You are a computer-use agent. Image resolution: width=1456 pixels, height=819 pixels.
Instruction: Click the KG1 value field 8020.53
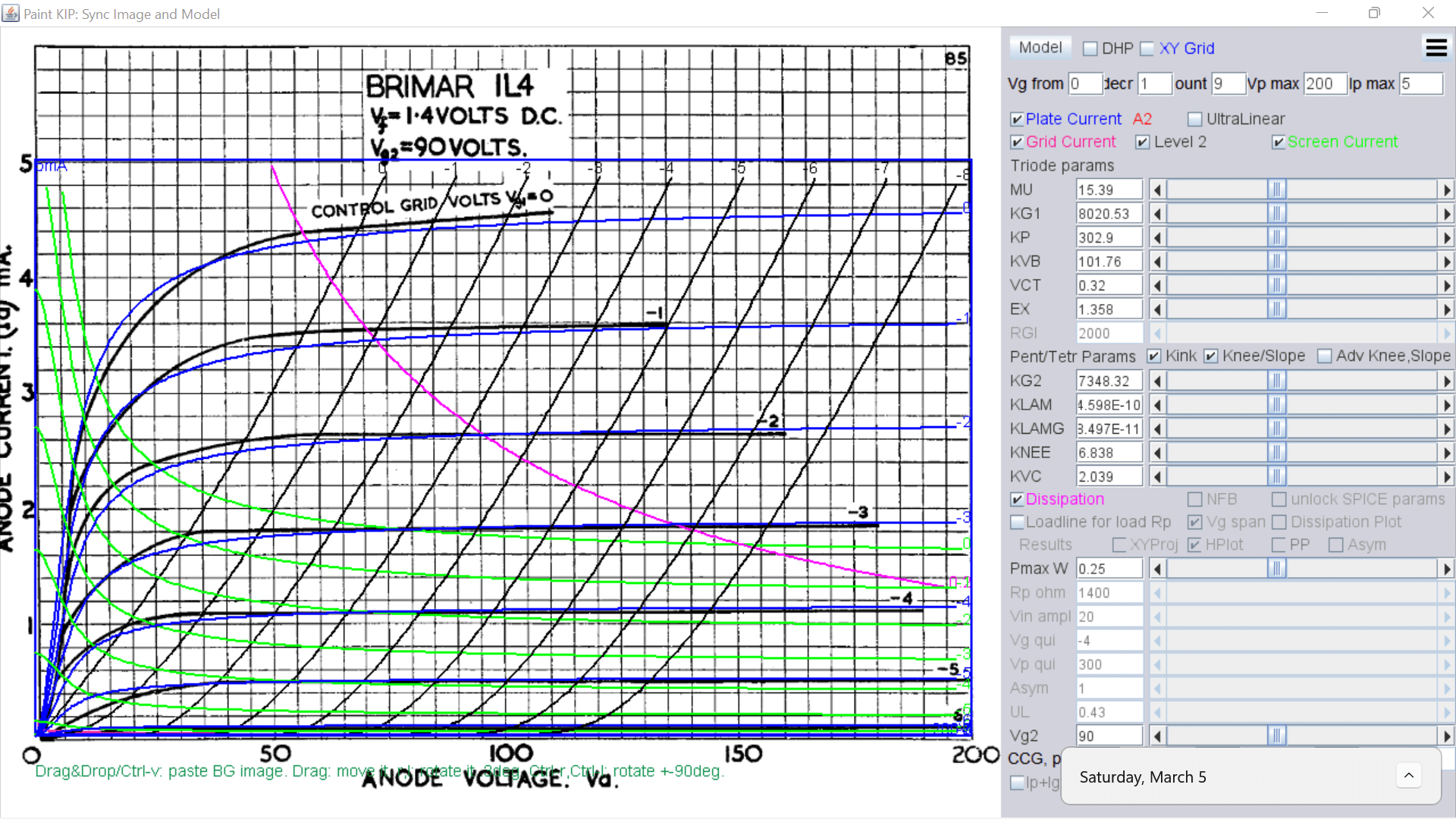pyautogui.click(x=1109, y=214)
